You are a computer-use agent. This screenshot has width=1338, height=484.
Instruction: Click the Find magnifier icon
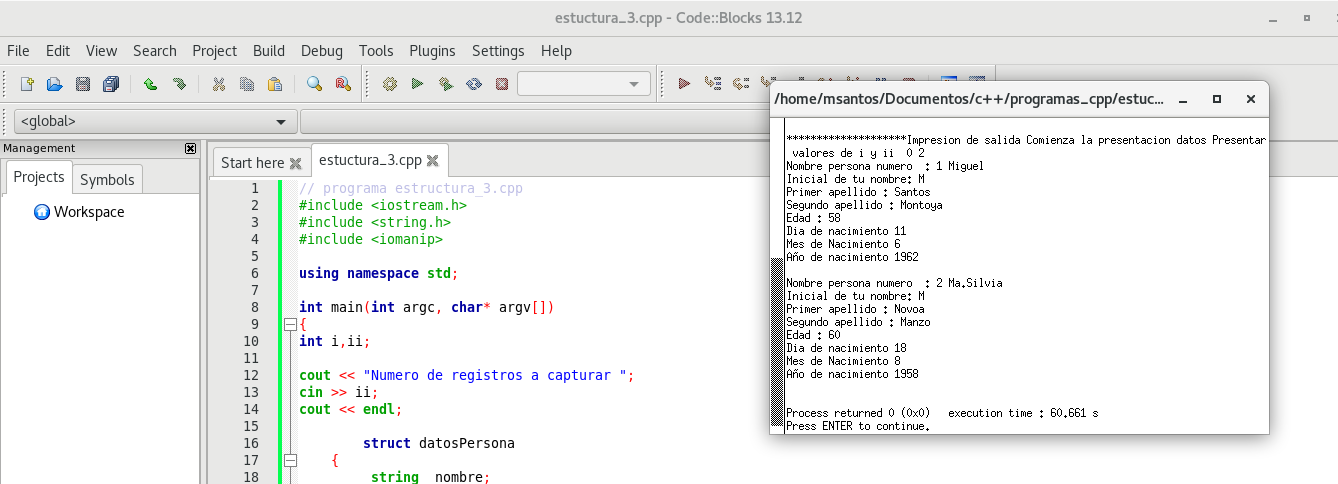[x=314, y=84]
